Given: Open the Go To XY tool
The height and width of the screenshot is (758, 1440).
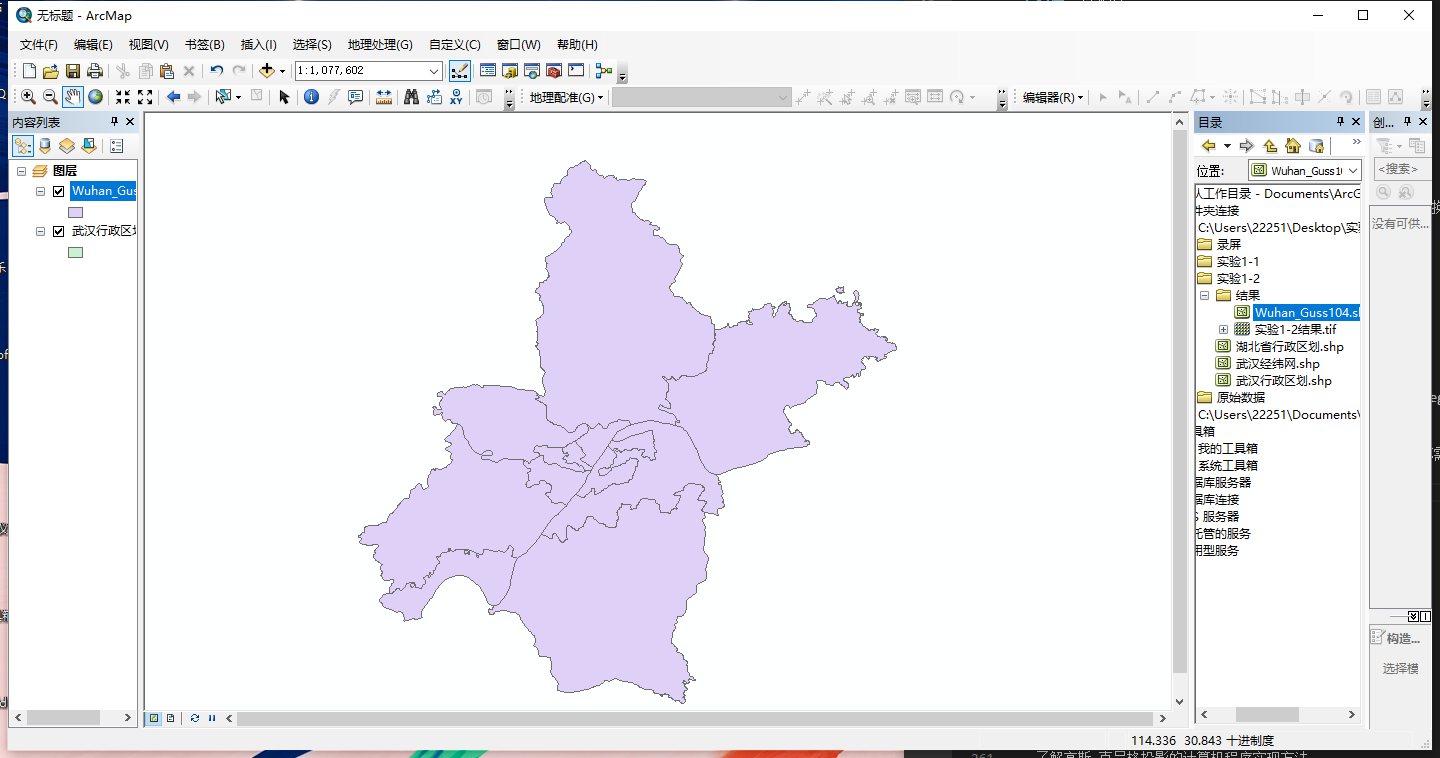Looking at the screenshot, I should coord(457,97).
